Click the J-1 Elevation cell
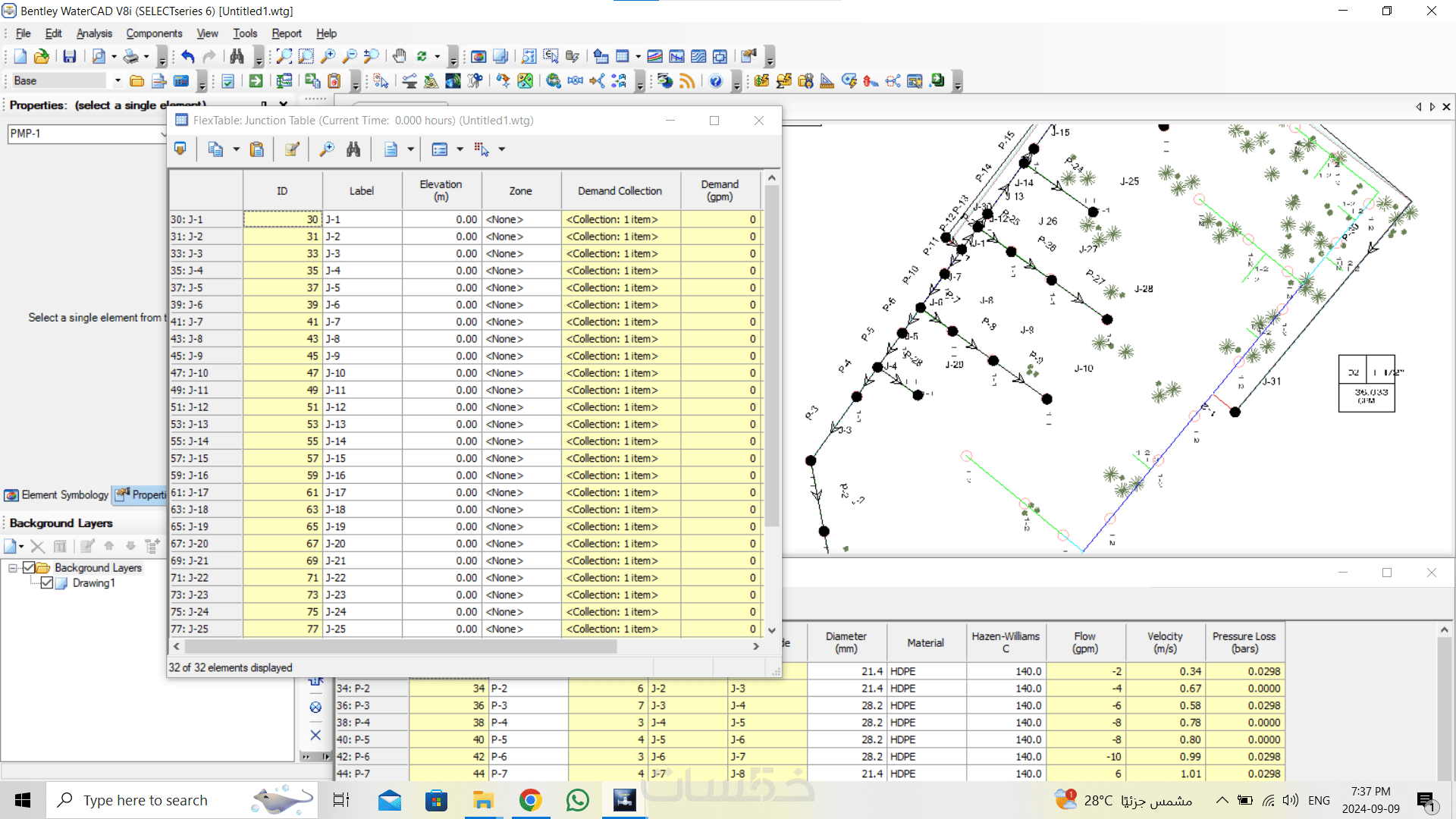Screen dimensions: 1456x819 click(441, 219)
